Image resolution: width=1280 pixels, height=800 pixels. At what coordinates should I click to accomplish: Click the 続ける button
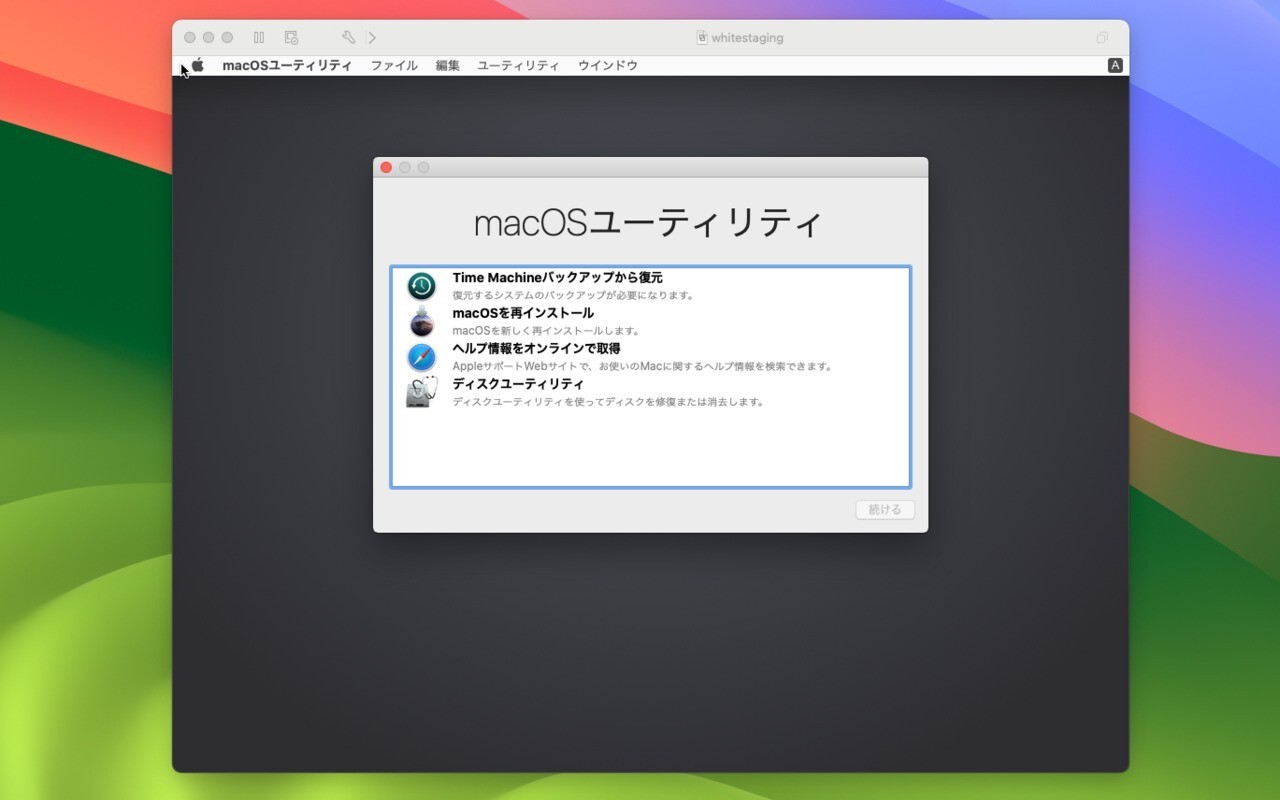tap(884, 510)
